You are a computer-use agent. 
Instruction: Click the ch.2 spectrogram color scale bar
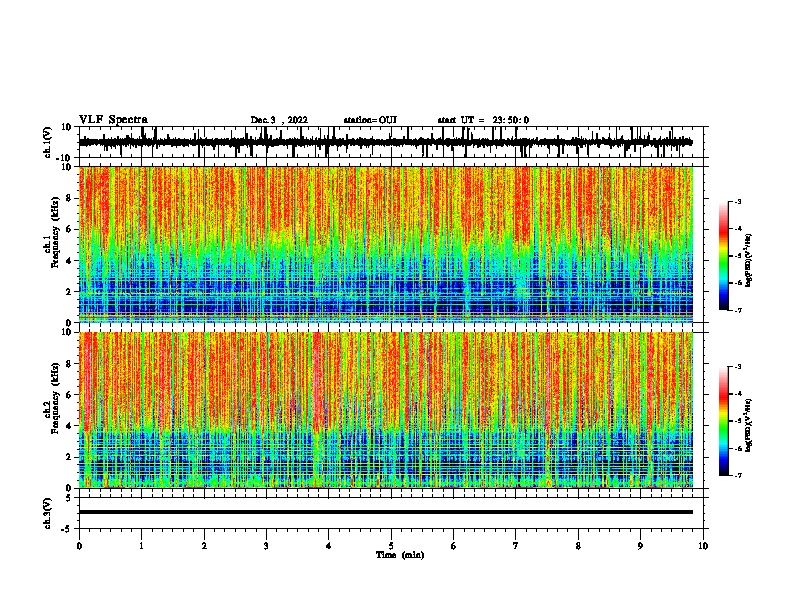pyautogui.click(x=723, y=421)
